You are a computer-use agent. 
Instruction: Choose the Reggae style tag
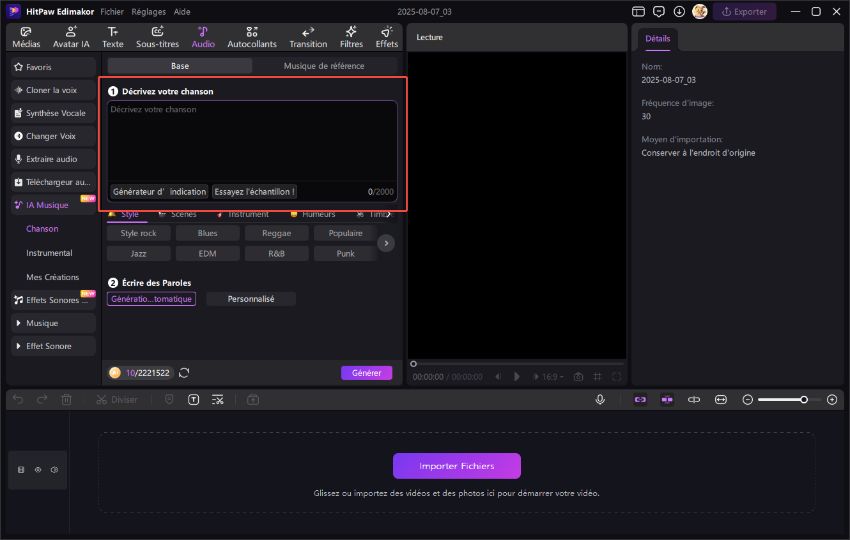(276, 233)
